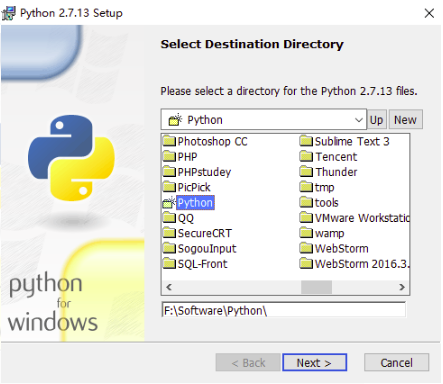Image resolution: width=443 pixels, height=384 pixels.
Task: Click the Thunder folder icon
Action: (x=306, y=172)
